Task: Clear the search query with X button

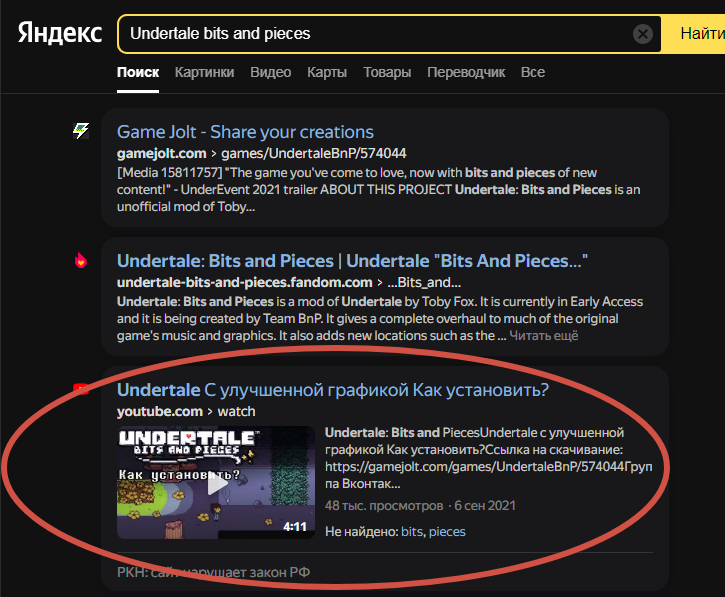Action: click(642, 34)
